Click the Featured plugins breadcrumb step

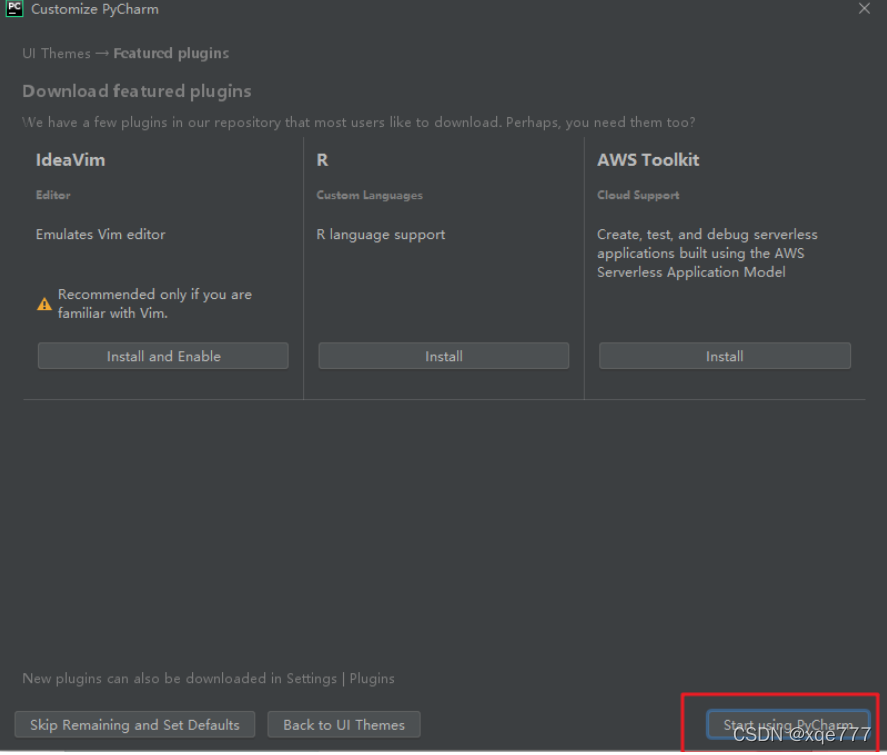pyautogui.click(x=171, y=53)
